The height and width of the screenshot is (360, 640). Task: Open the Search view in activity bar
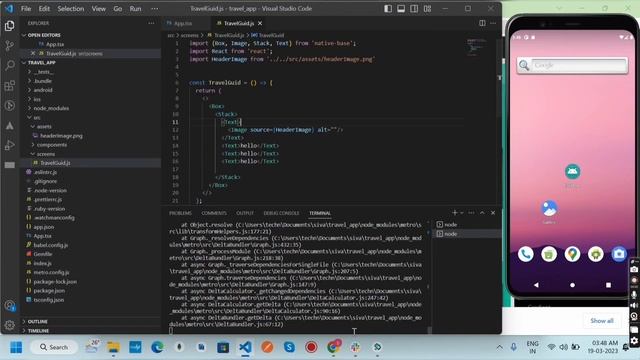pos(9,65)
